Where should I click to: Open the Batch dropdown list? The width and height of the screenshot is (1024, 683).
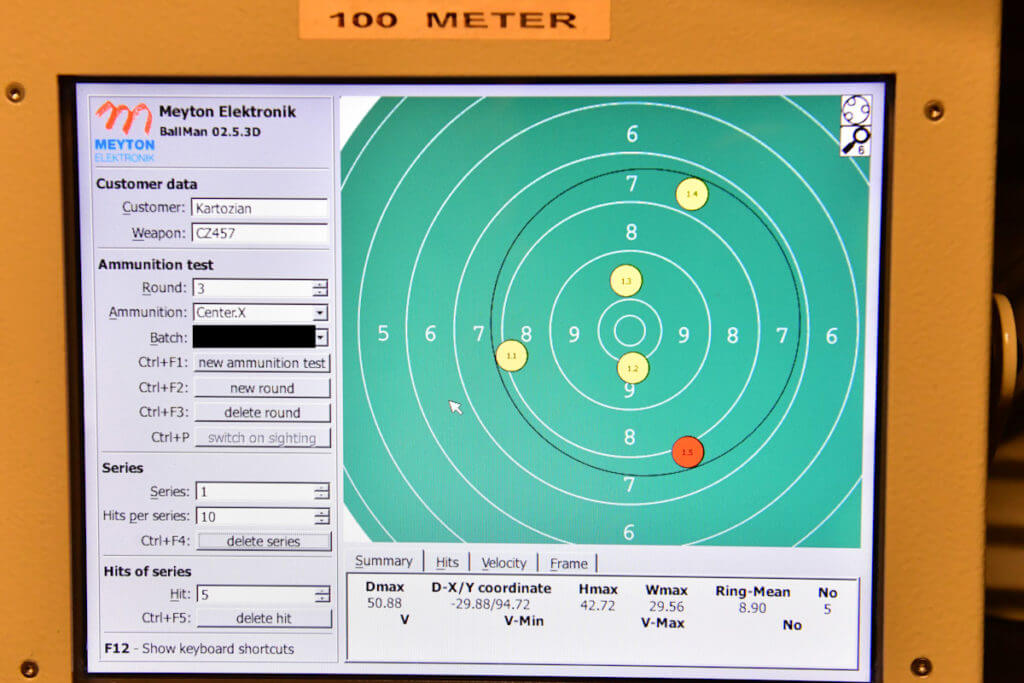point(321,337)
